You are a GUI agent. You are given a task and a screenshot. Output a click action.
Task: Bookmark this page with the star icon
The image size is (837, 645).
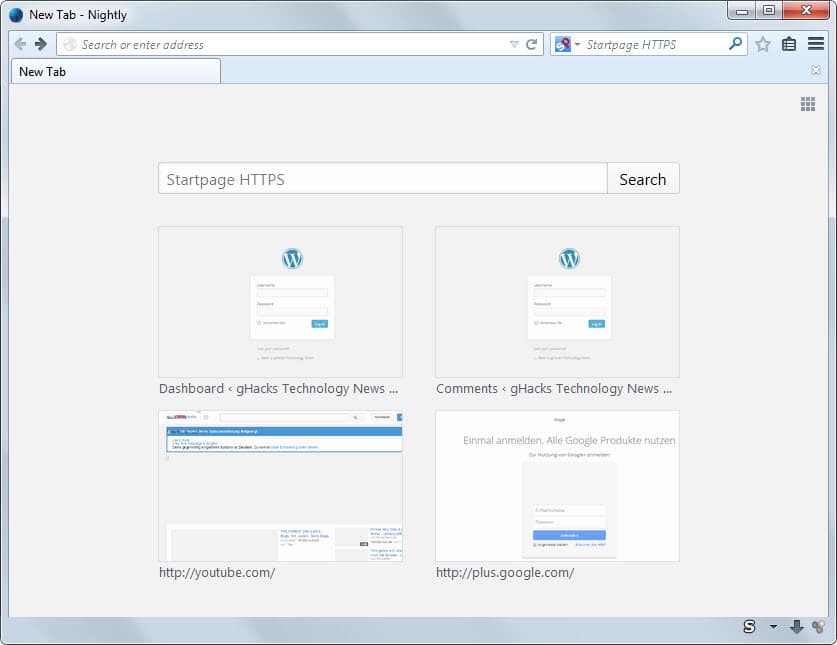pos(763,44)
